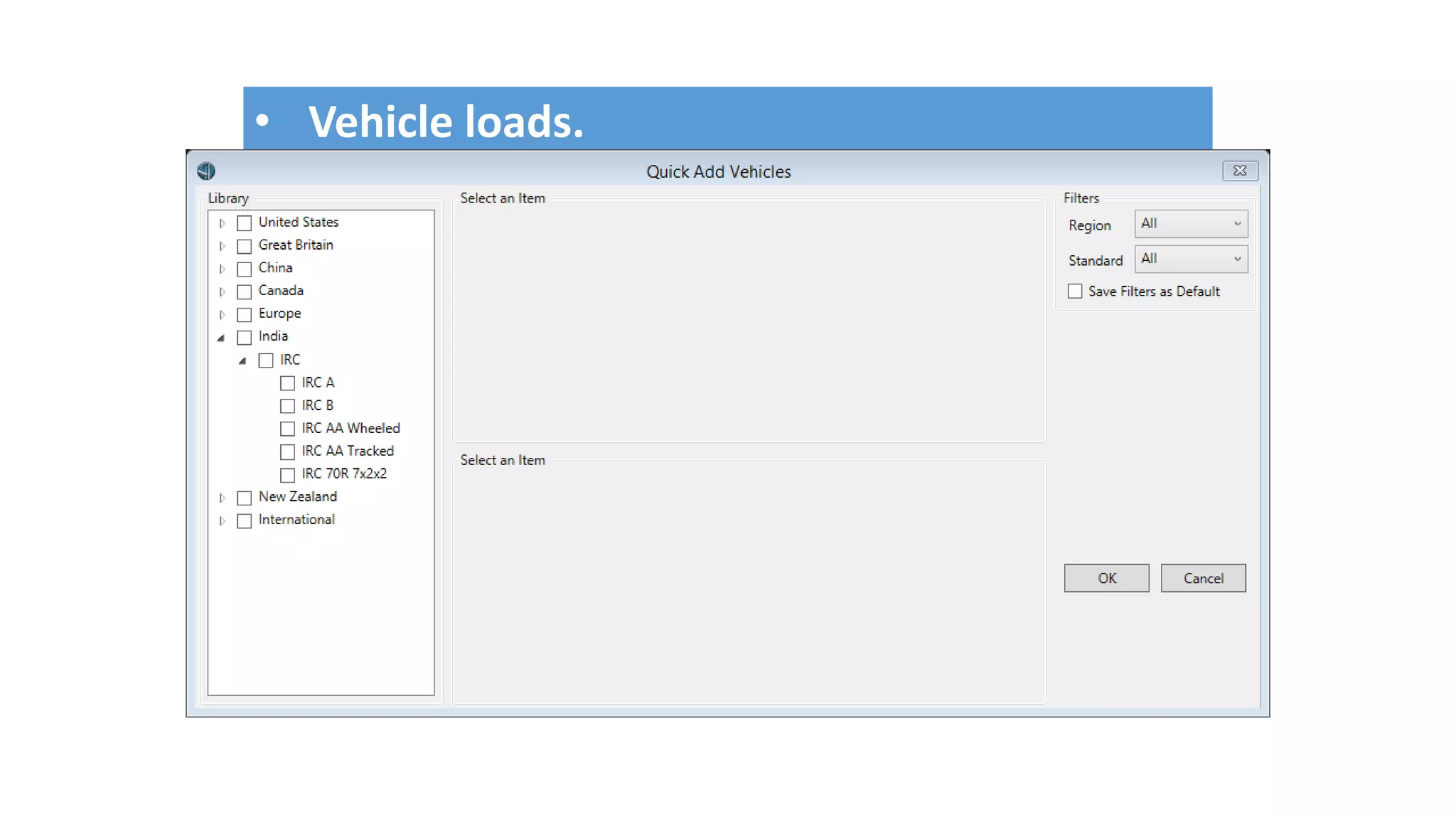The height and width of the screenshot is (819, 1456).
Task: Expand the Europe tree node
Action: point(222,314)
